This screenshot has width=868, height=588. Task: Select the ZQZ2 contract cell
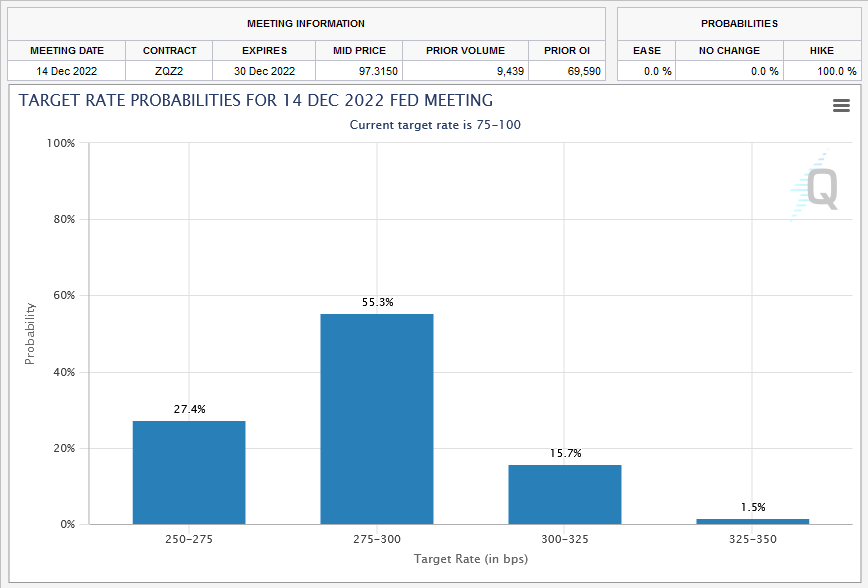click(169, 71)
